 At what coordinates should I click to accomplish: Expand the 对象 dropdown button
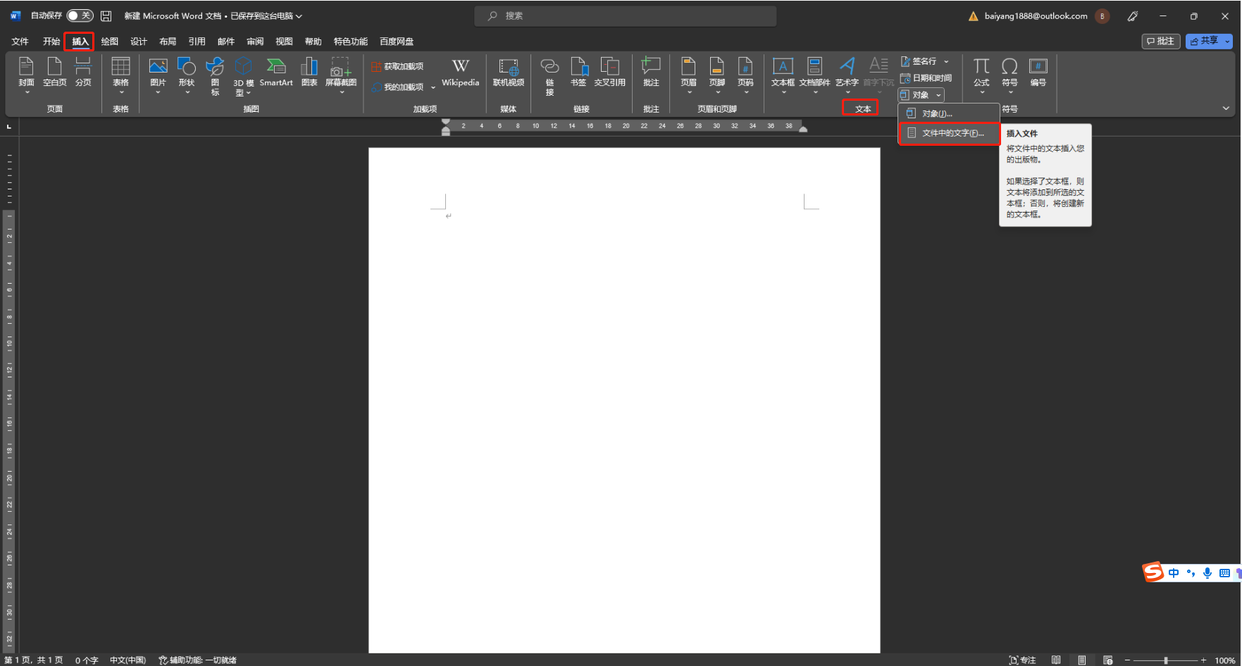point(938,95)
